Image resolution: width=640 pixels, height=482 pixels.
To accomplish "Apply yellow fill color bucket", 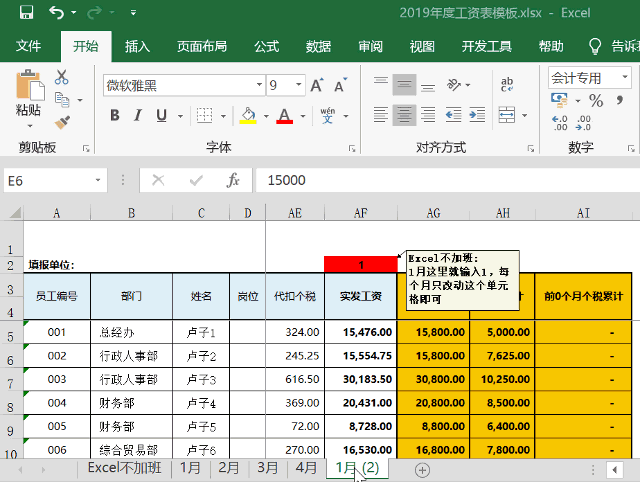I will pos(248,116).
